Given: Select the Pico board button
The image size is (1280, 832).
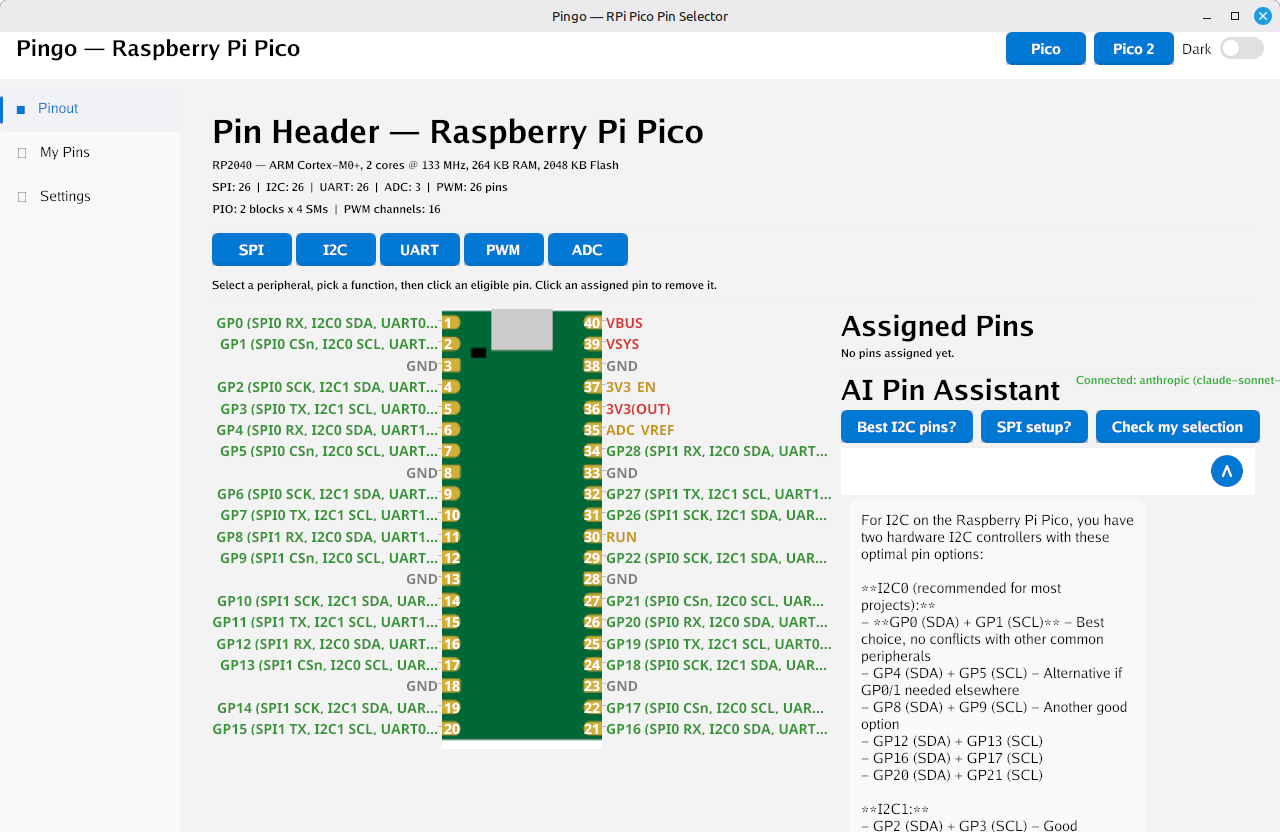Looking at the screenshot, I should coord(1046,49).
